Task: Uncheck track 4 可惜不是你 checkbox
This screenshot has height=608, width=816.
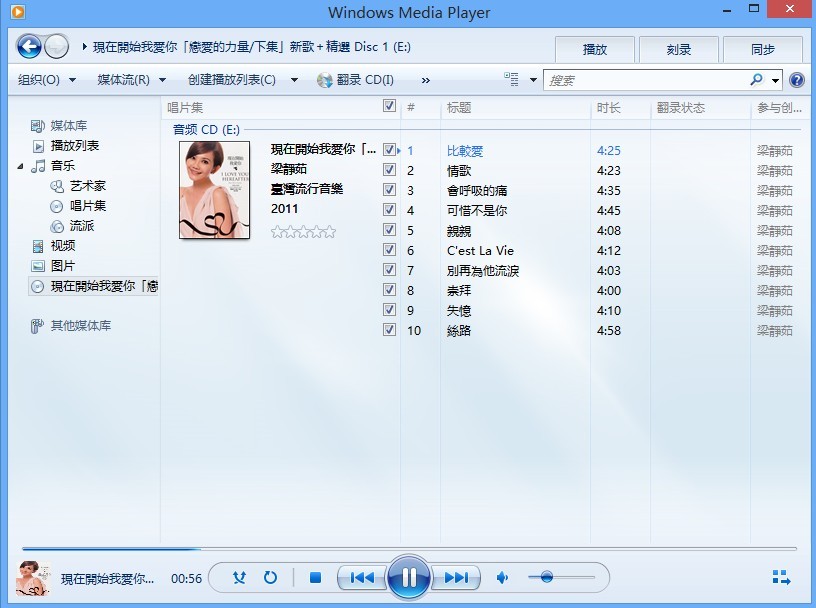Action: pyautogui.click(x=389, y=210)
